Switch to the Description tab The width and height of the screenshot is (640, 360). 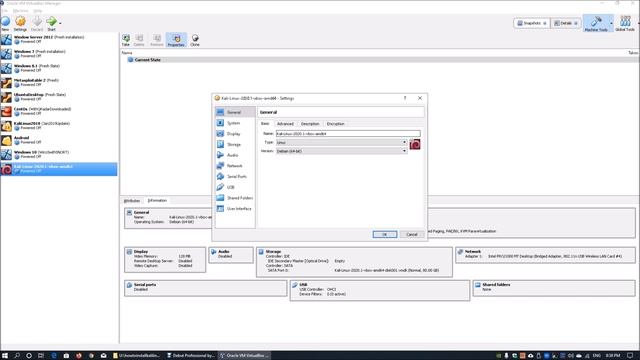(x=310, y=124)
